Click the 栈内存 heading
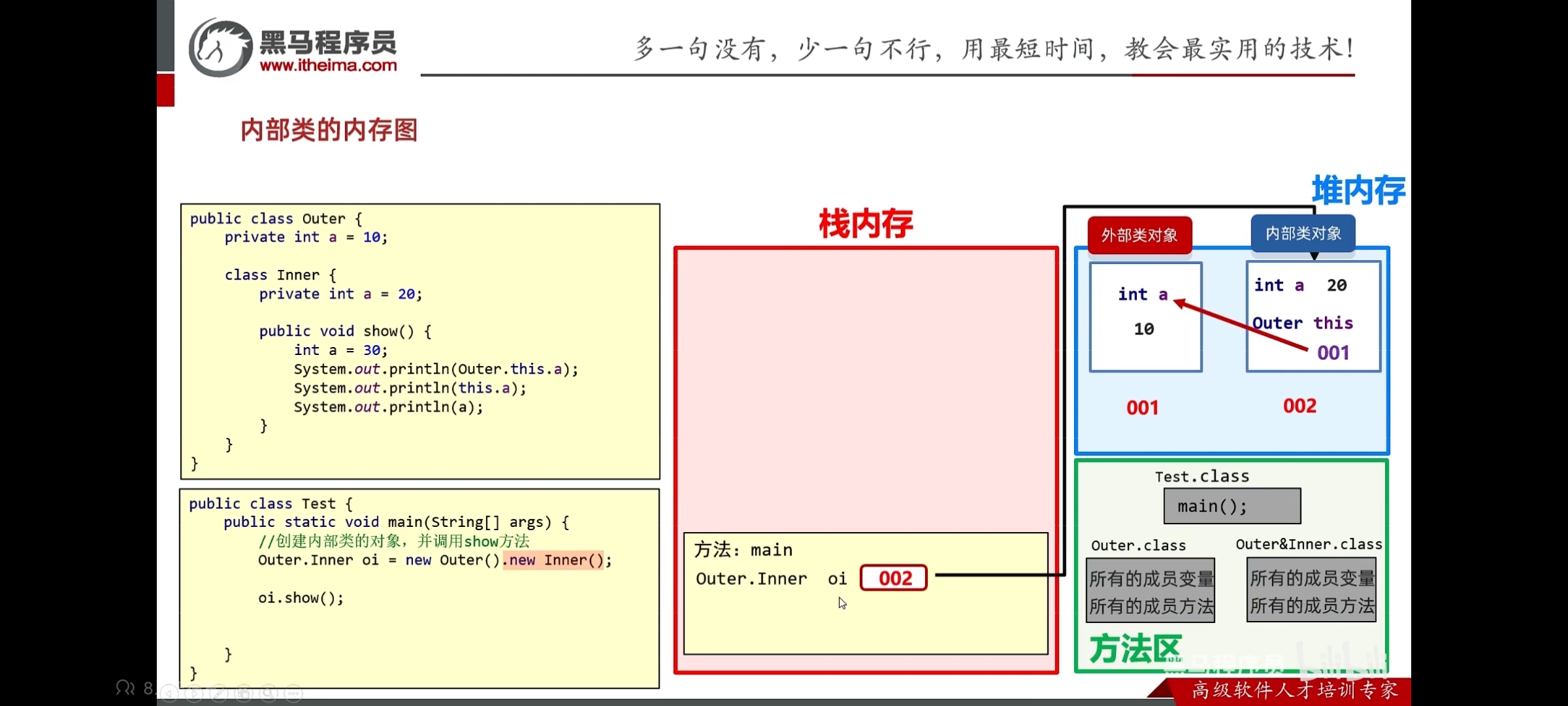Screen dimensions: 1568x706 [x=866, y=224]
